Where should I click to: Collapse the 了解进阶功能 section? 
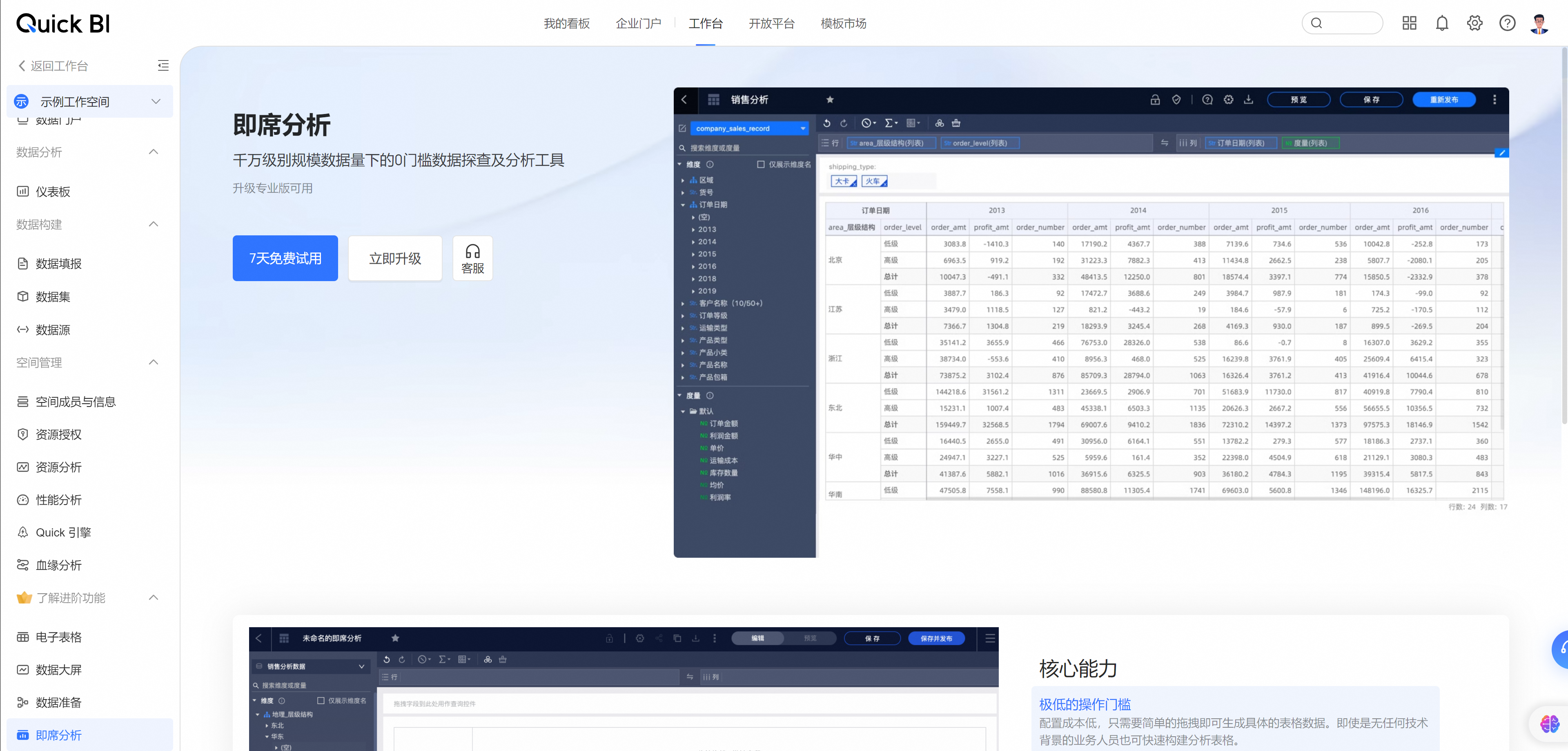pos(154,597)
